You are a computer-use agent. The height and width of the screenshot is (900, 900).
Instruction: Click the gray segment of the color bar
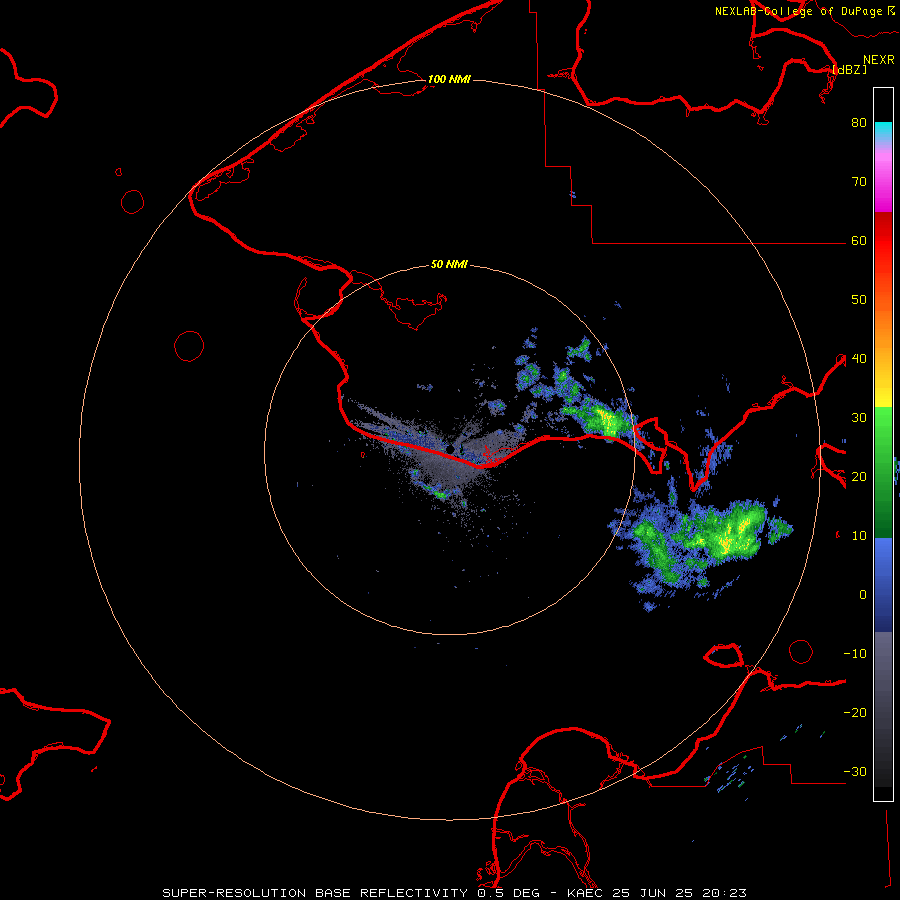(x=883, y=709)
